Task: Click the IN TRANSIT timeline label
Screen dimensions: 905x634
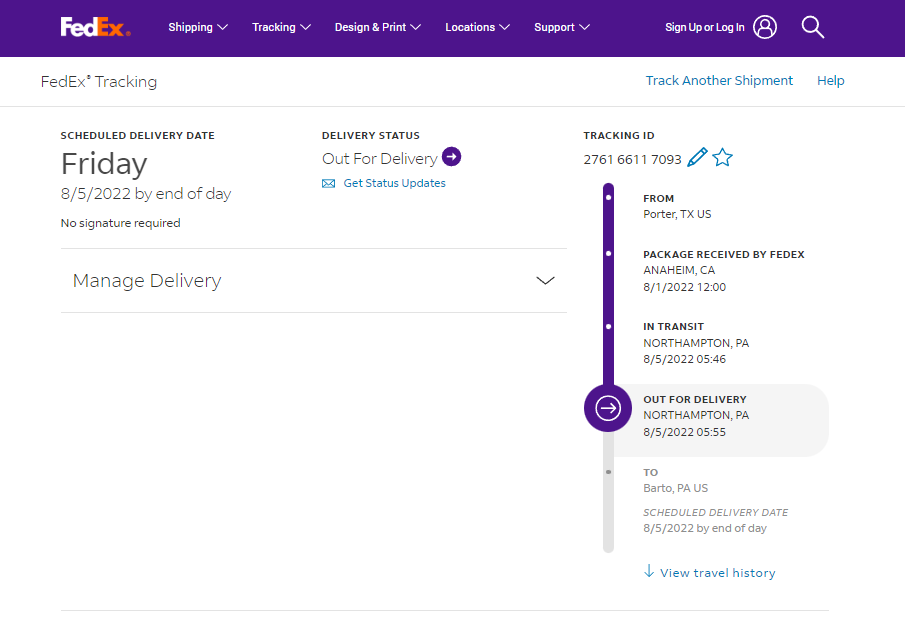Action: coord(674,327)
